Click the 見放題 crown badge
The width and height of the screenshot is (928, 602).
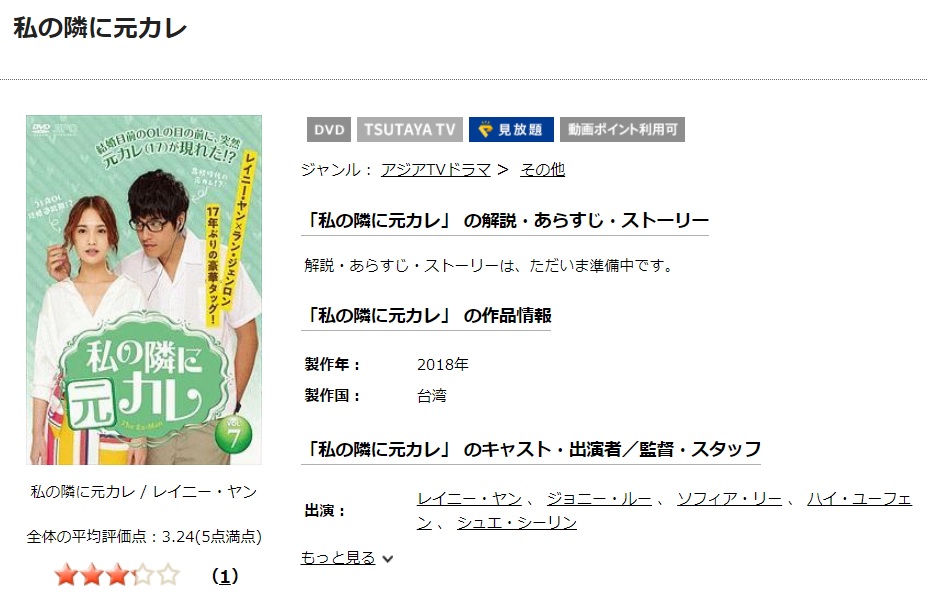click(x=511, y=130)
